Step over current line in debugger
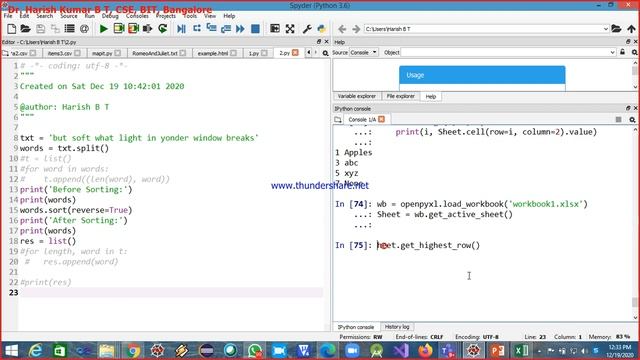Screen dimensions: 640x360 coord(197,29)
